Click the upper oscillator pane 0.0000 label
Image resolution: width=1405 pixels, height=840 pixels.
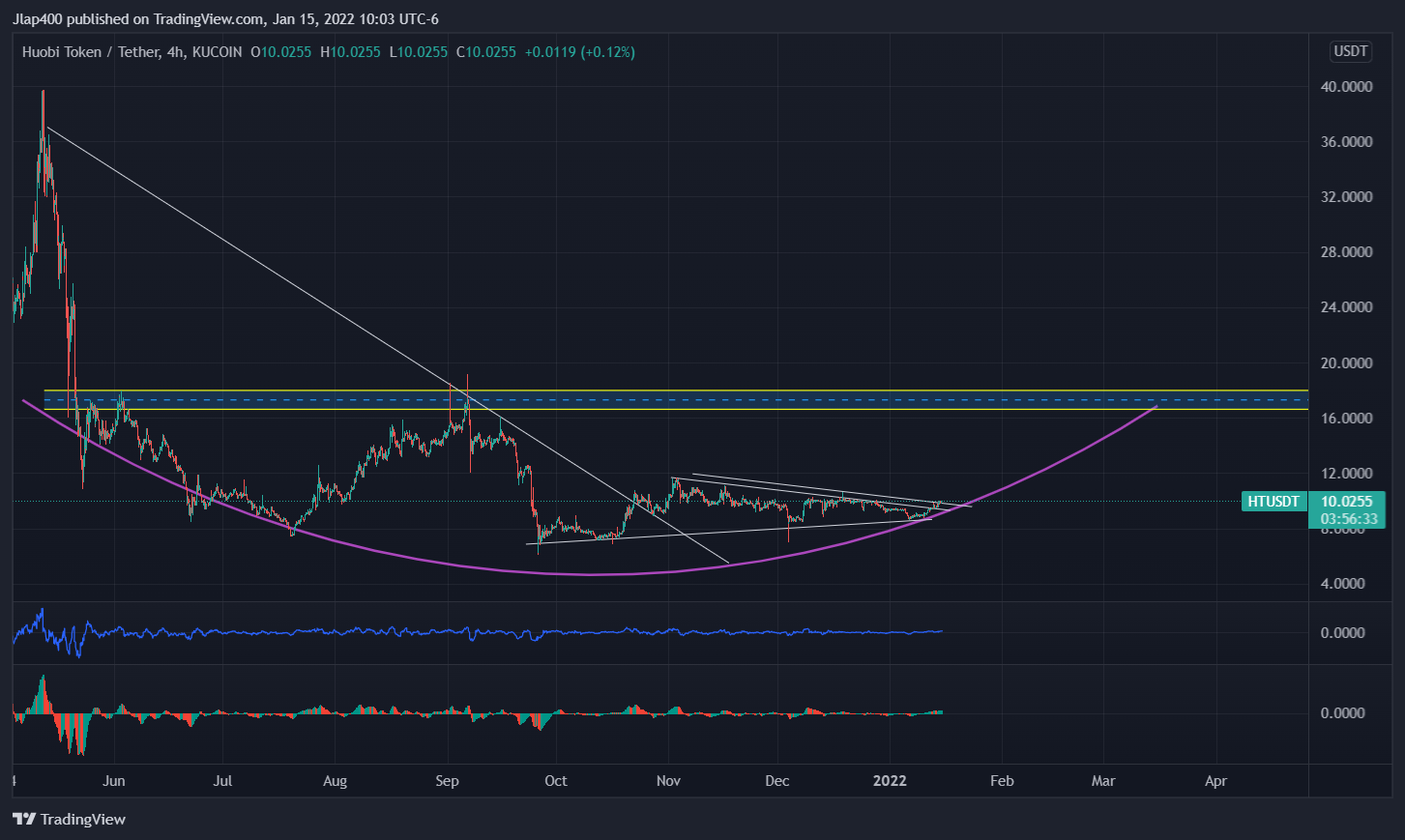tap(1343, 632)
